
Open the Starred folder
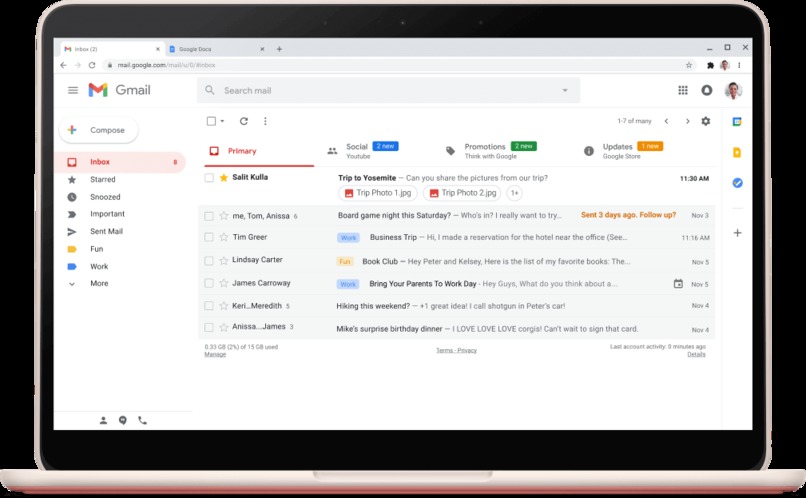pos(102,179)
